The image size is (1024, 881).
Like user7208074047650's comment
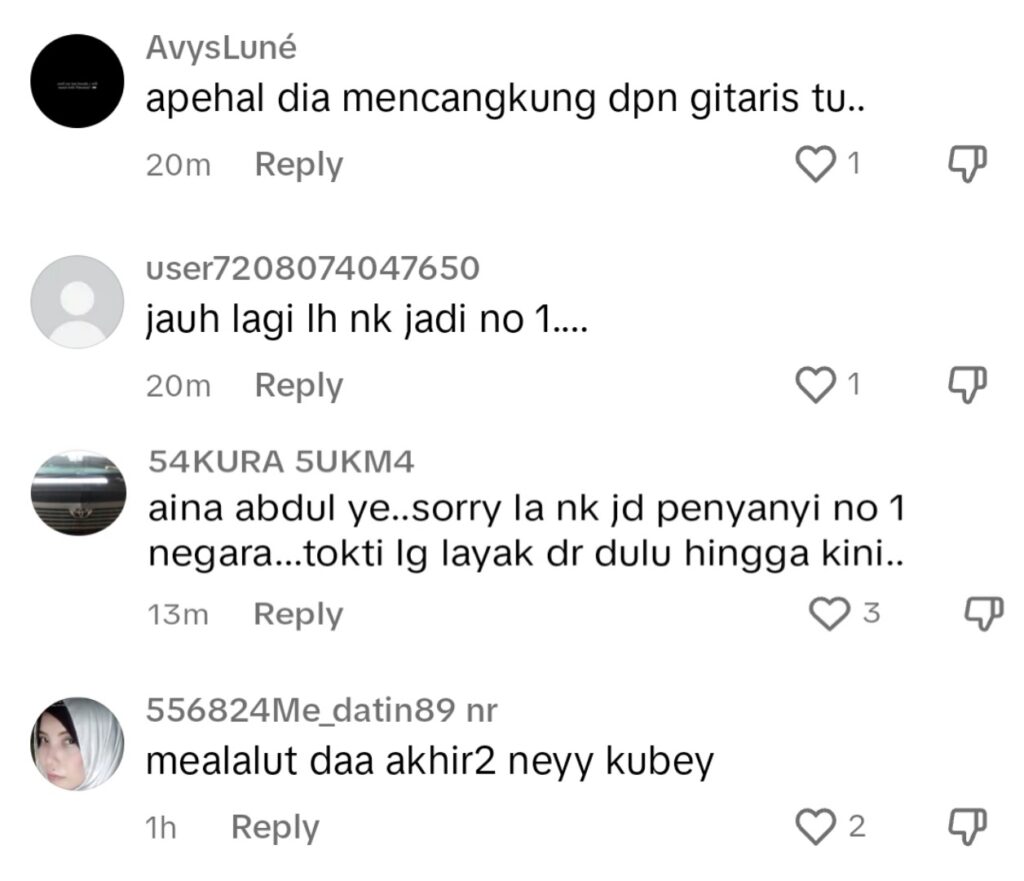815,384
